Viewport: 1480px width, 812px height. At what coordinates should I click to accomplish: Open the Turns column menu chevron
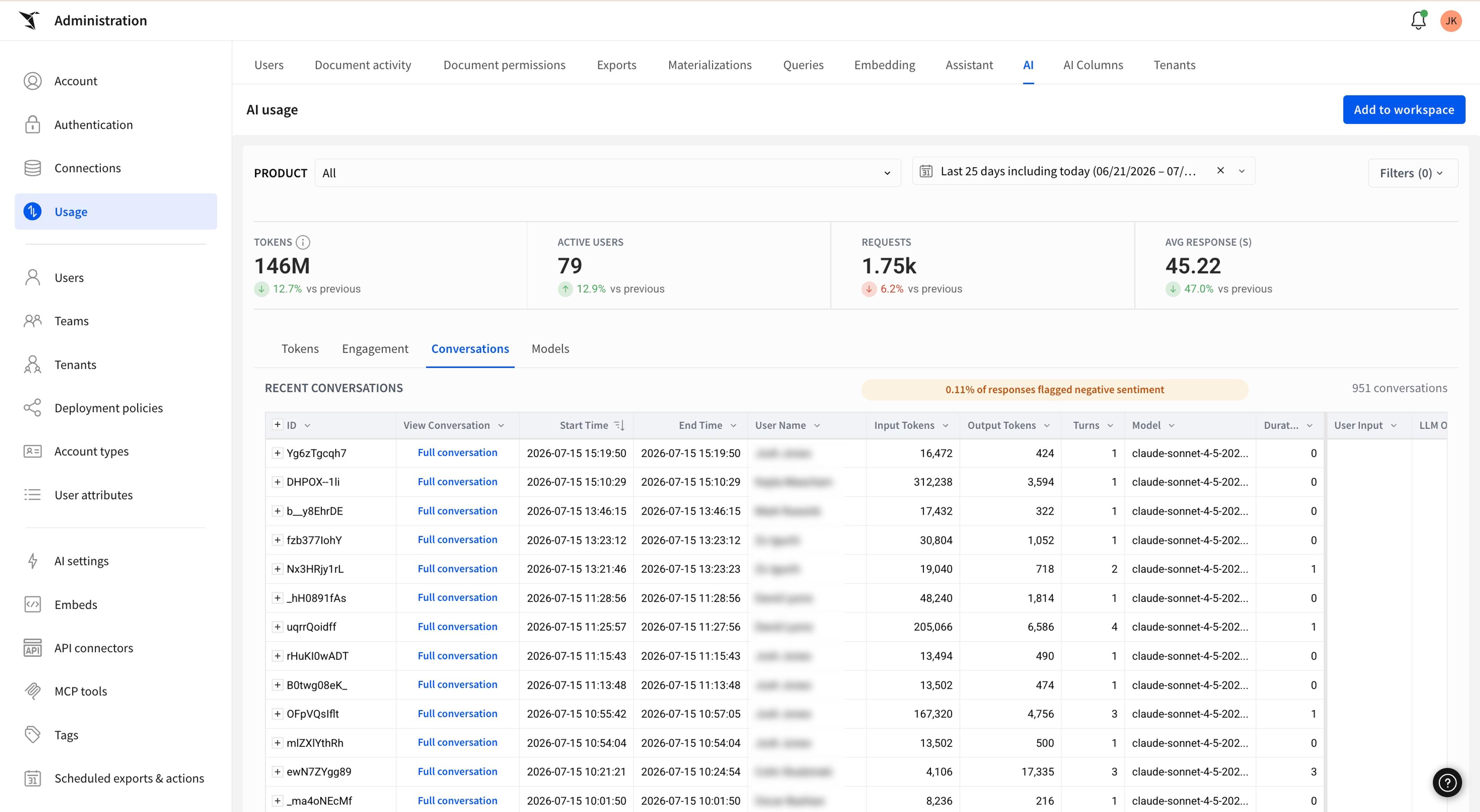1110,426
